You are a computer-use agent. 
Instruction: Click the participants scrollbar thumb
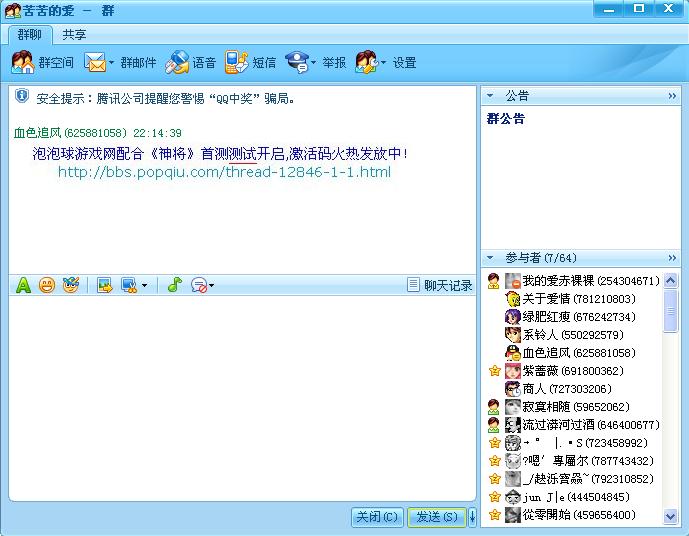click(x=671, y=311)
